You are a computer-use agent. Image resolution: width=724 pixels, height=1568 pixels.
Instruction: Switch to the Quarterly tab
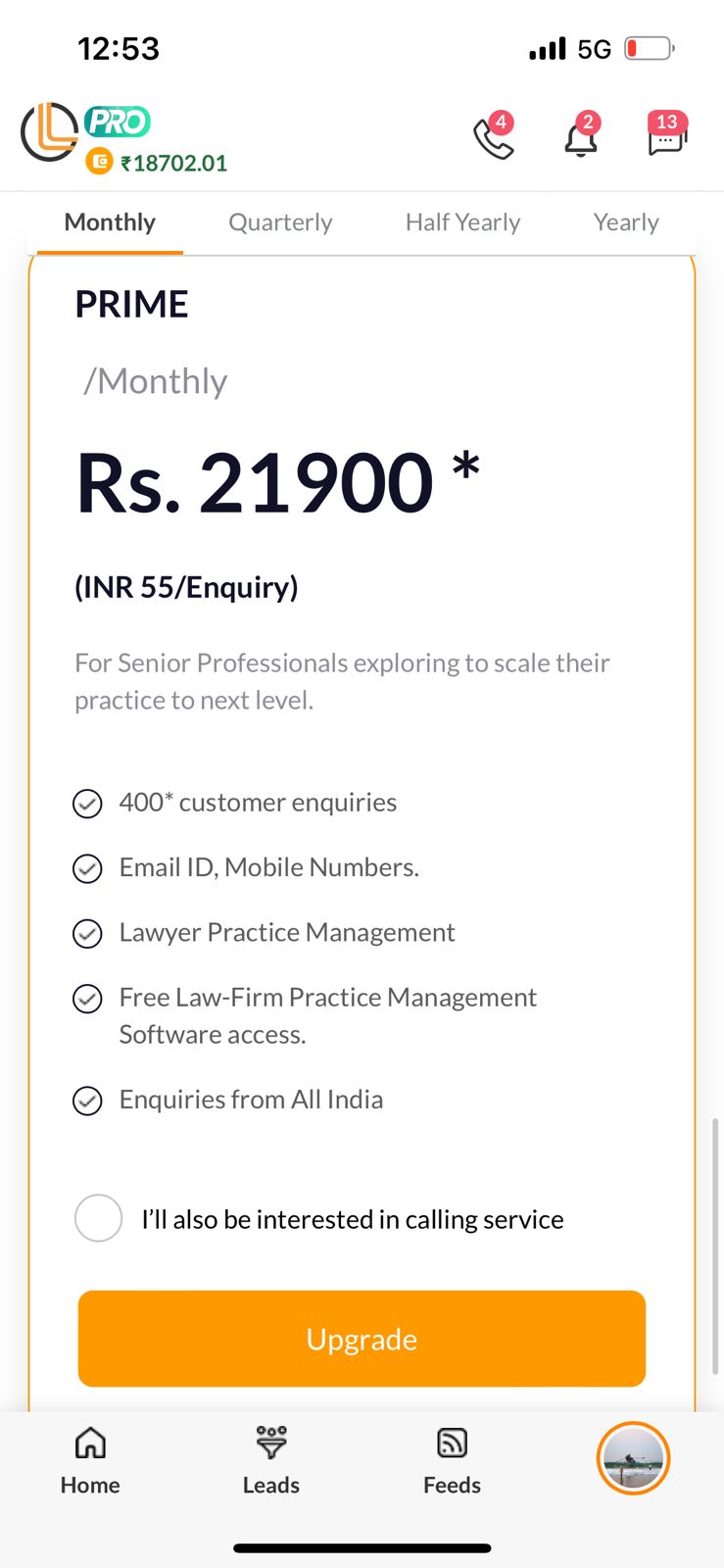[x=280, y=222]
